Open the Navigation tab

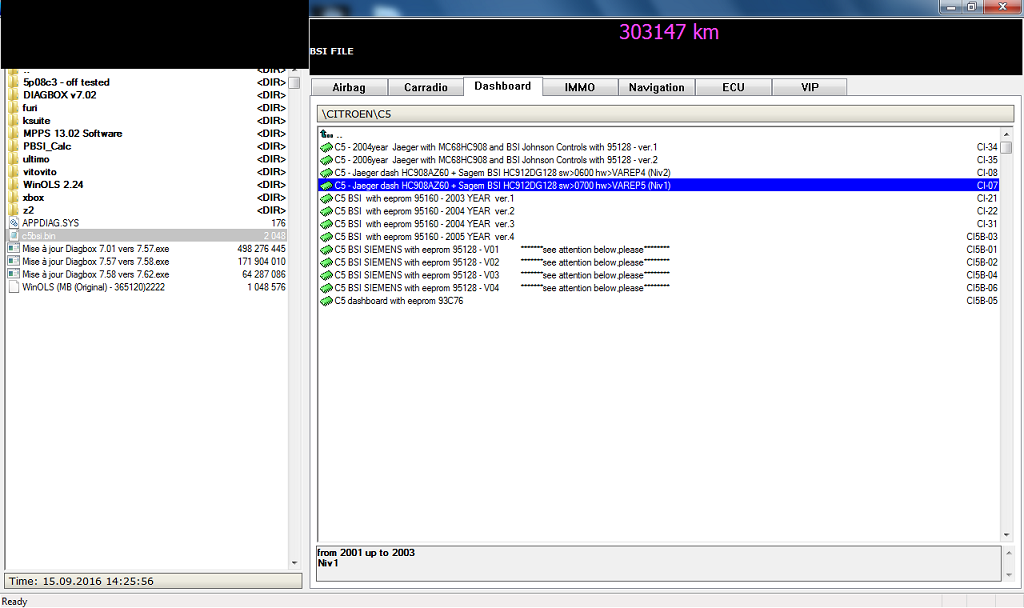[x=656, y=88]
